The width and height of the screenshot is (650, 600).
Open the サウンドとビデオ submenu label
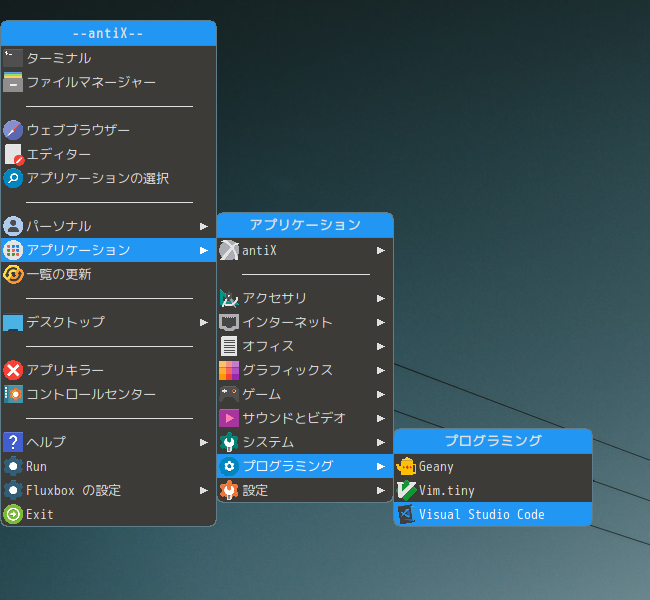[x=294, y=418]
